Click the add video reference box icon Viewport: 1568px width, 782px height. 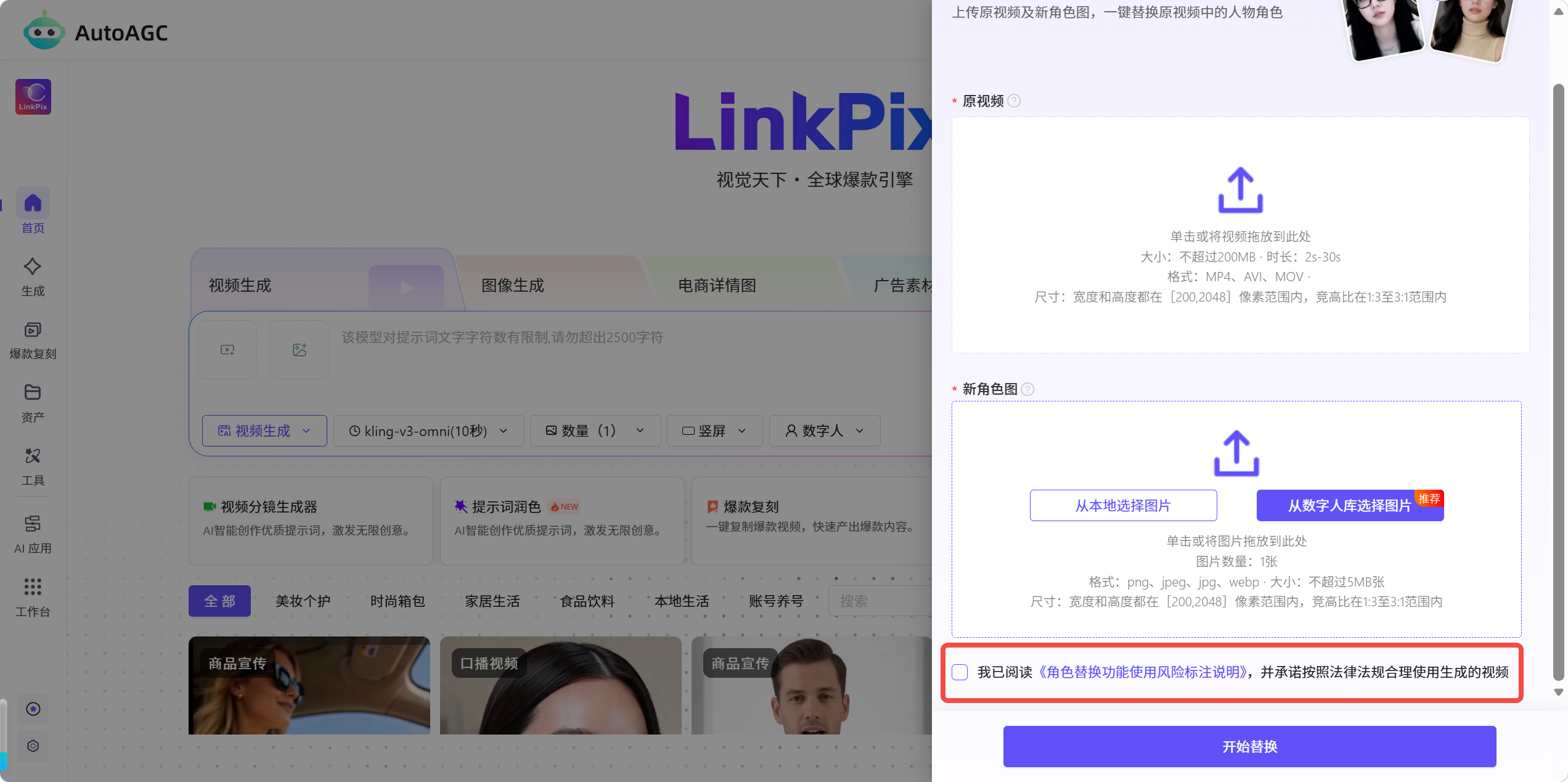click(x=227, y=350)
